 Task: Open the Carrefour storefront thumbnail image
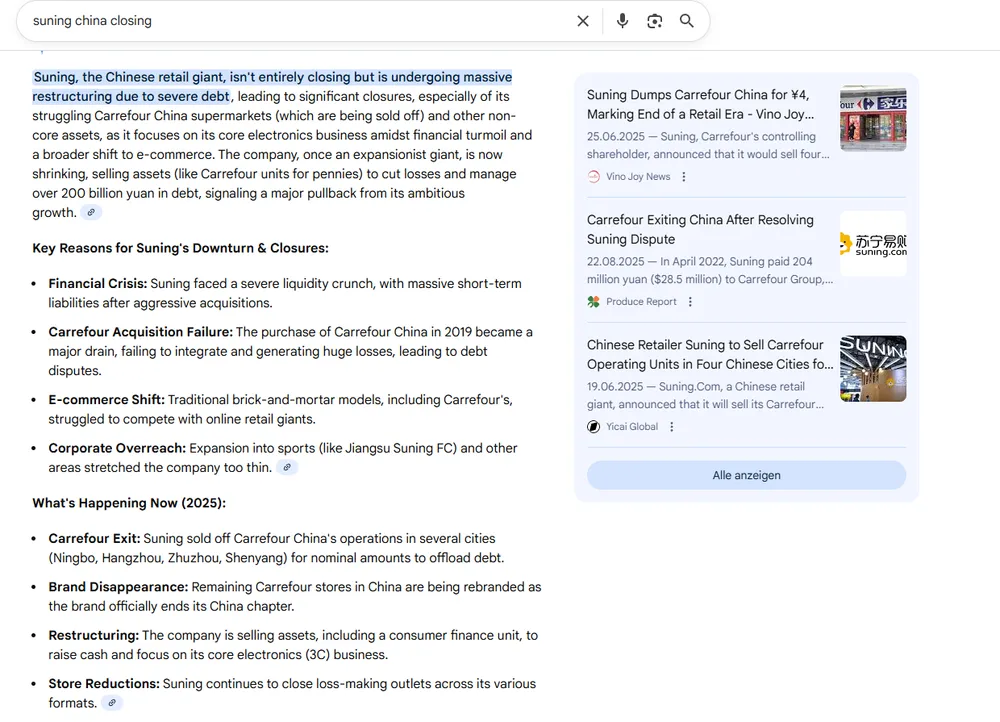pyautogui.click(x=873, y=119)
